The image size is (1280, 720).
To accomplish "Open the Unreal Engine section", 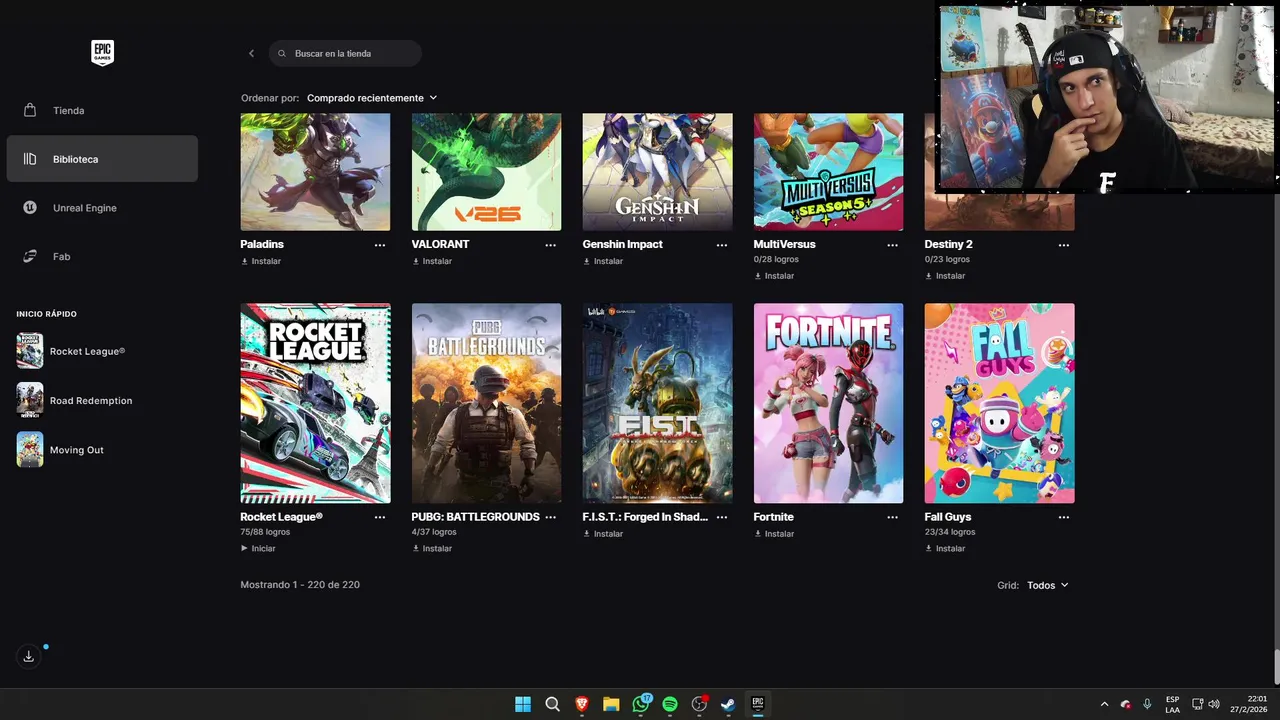I will click(x=102, y=208).
